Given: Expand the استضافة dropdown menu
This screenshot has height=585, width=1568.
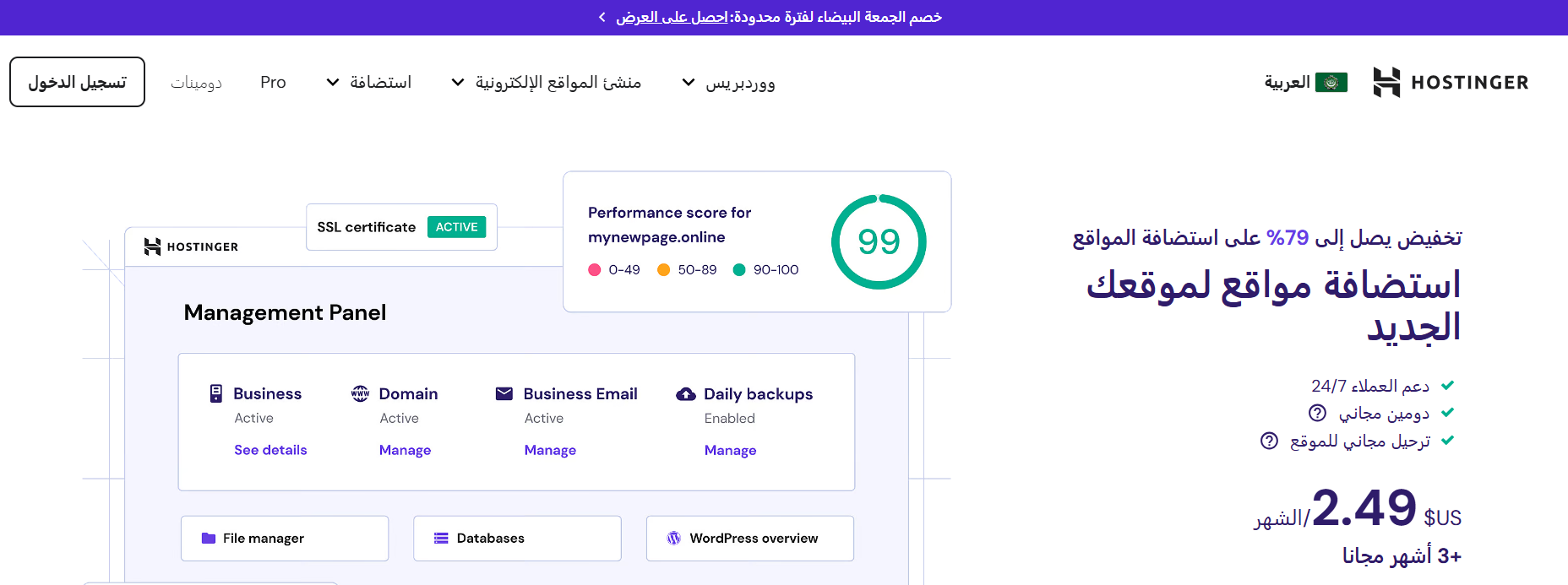Looking at the screenshot, I should [x=369, y=83].
